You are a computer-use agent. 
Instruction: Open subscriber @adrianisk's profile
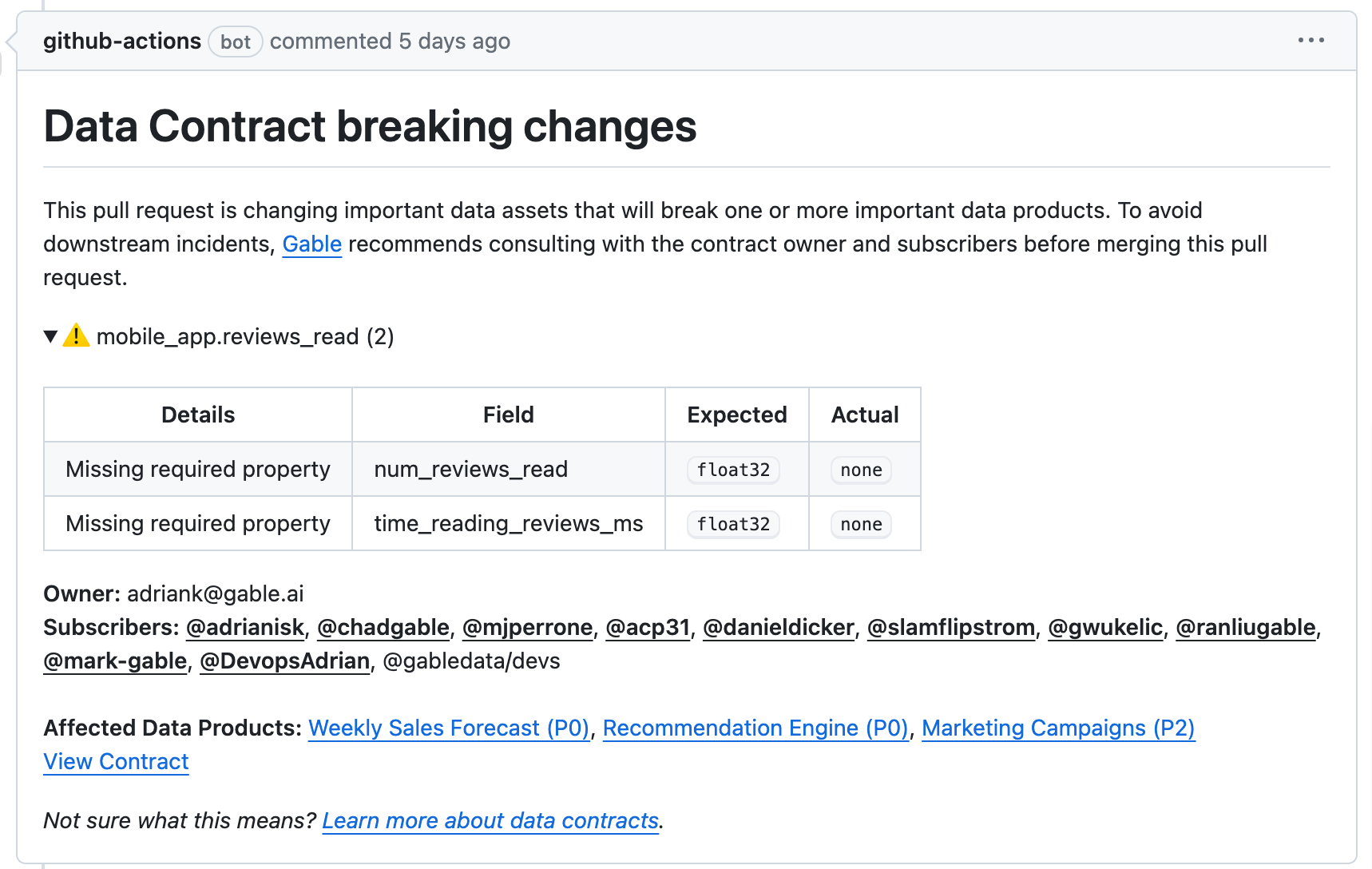click(x=244, y=628)
